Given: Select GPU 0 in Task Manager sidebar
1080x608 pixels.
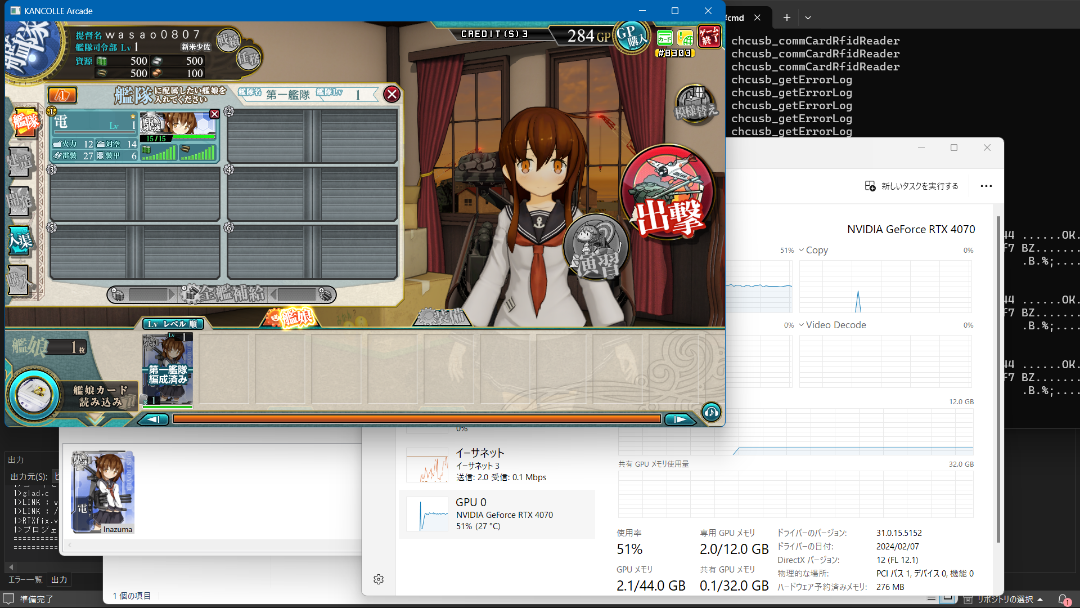Looking at the screenshot, I should pyautogui.click(x=497, y=513).
